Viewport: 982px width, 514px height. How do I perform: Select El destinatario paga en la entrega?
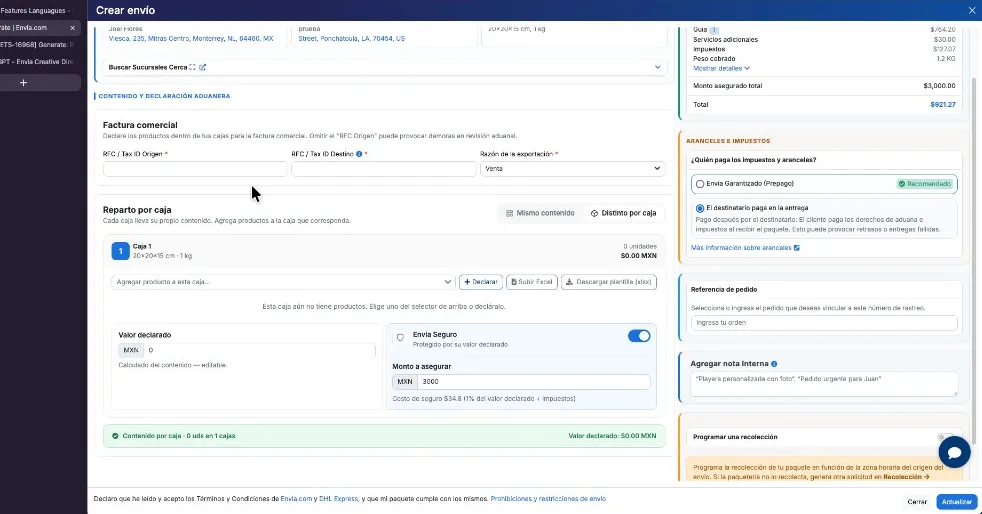click(x=700, y=208)
